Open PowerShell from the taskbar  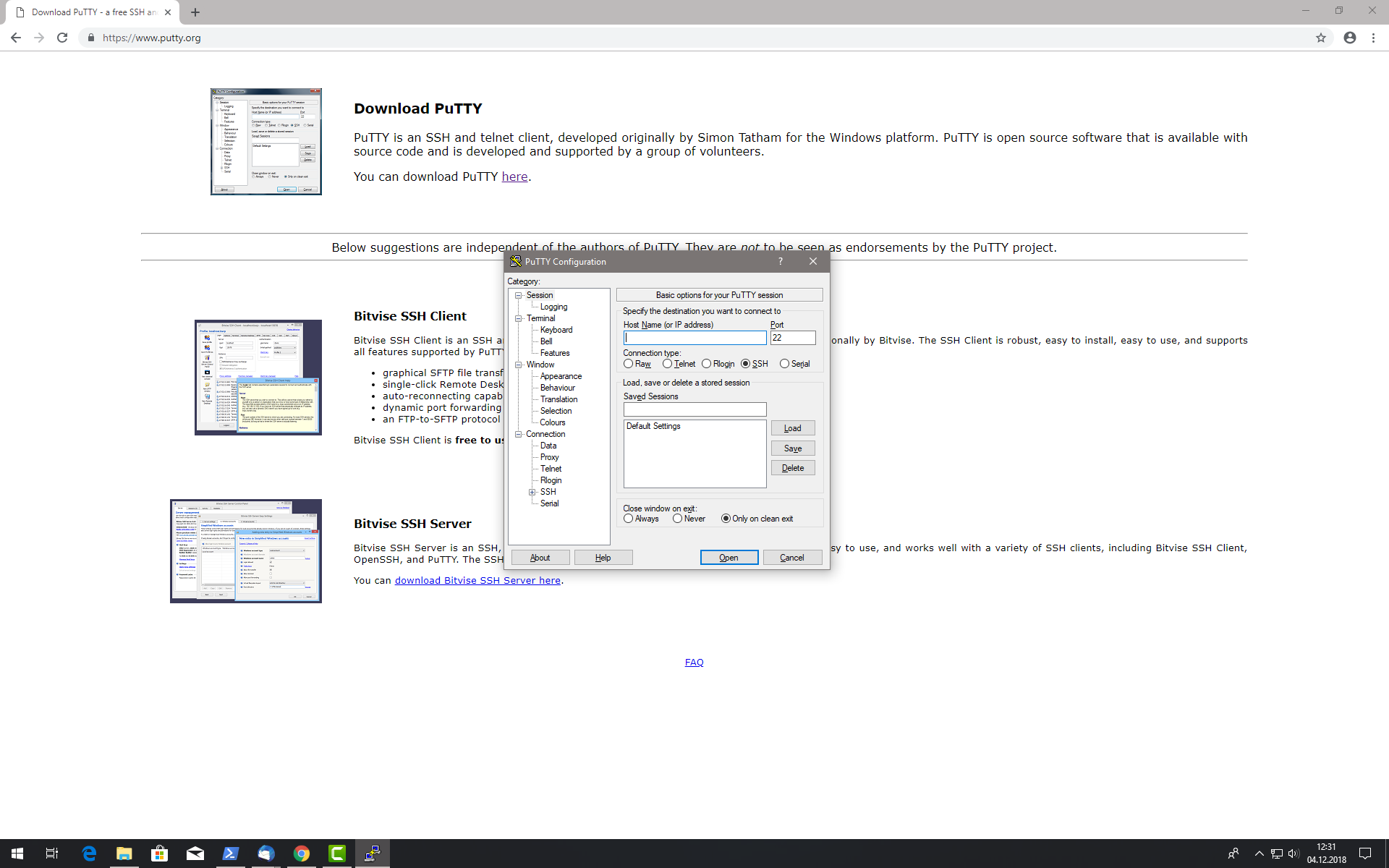(230, 854)
